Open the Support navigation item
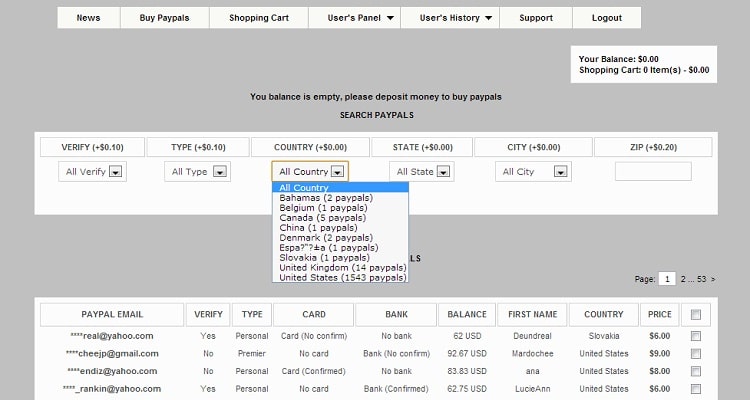Screen dimensions: 750x400 point(536,18)
